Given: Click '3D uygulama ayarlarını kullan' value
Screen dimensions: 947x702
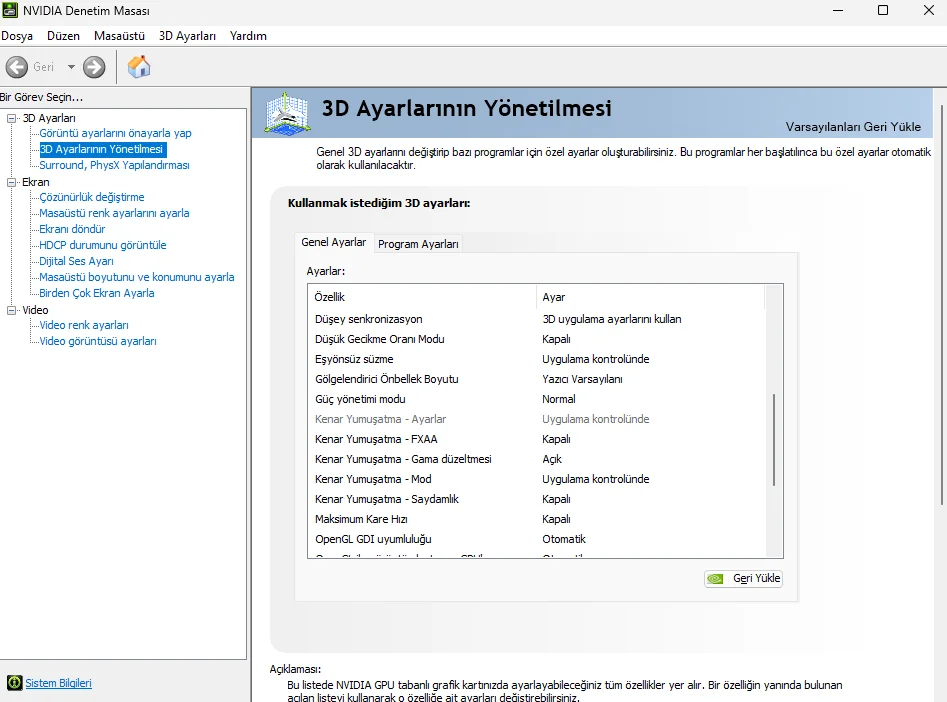Looking at the screenshot, I should 612,319.
